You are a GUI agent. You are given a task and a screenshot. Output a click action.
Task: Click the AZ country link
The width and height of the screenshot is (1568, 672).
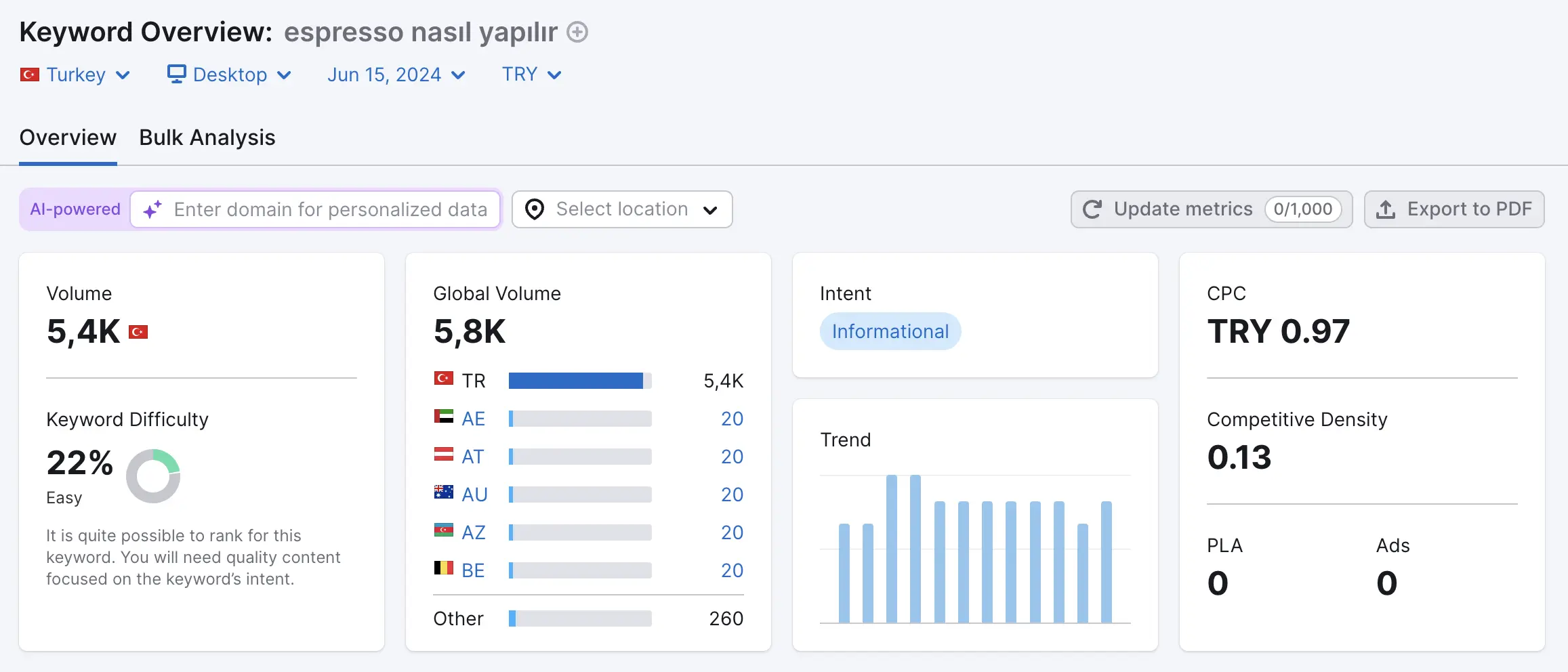click(x=474, y=532)
